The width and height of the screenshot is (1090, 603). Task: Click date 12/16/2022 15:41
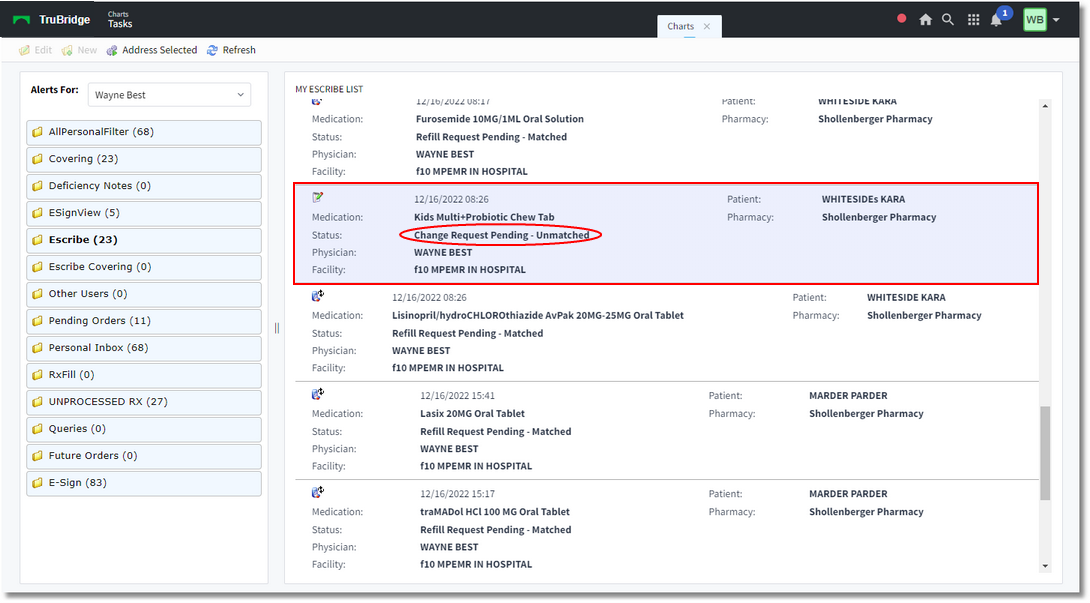[457, 395]
